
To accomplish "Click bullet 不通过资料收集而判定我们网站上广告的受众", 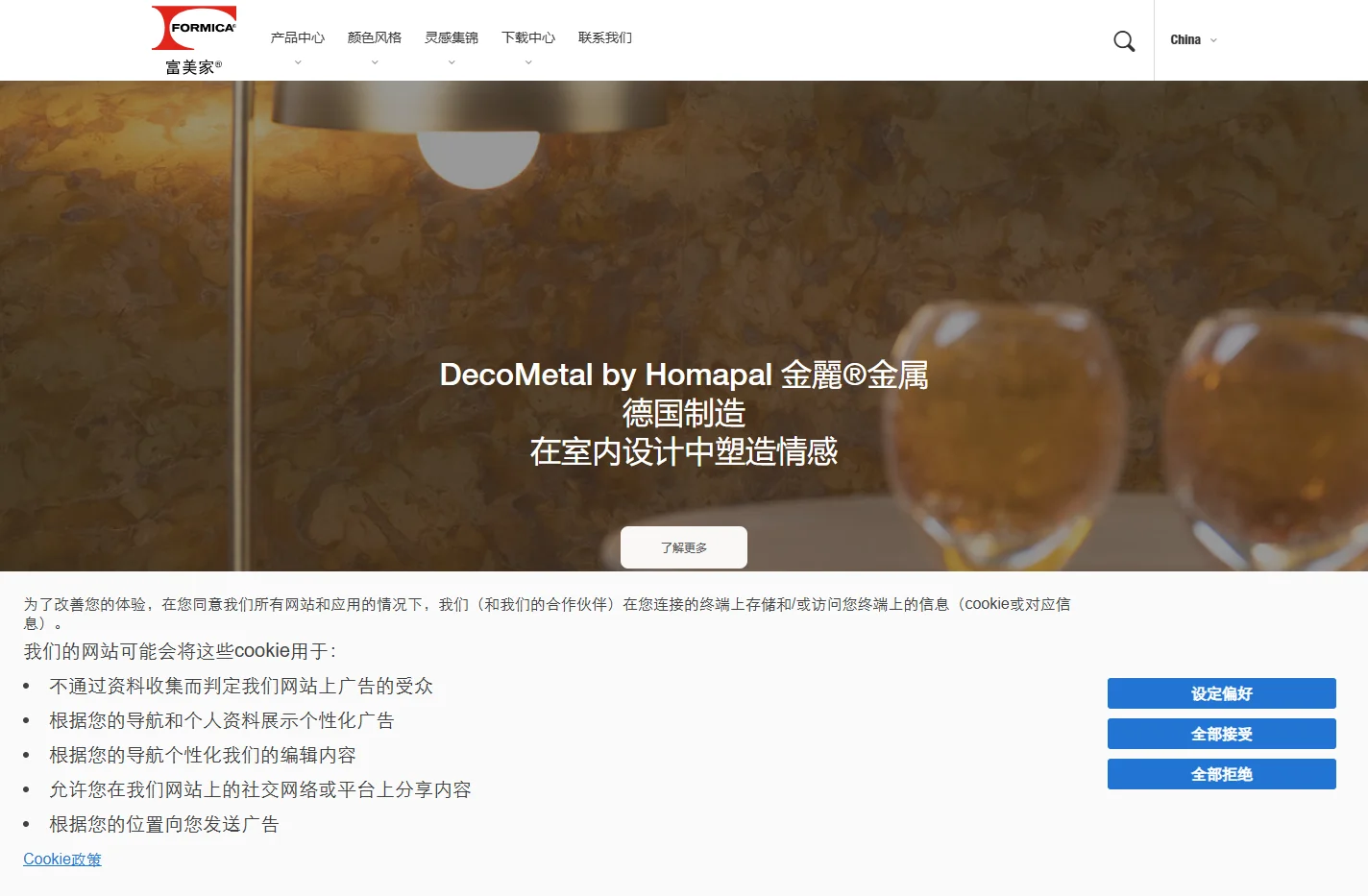I will coord(241,686).
